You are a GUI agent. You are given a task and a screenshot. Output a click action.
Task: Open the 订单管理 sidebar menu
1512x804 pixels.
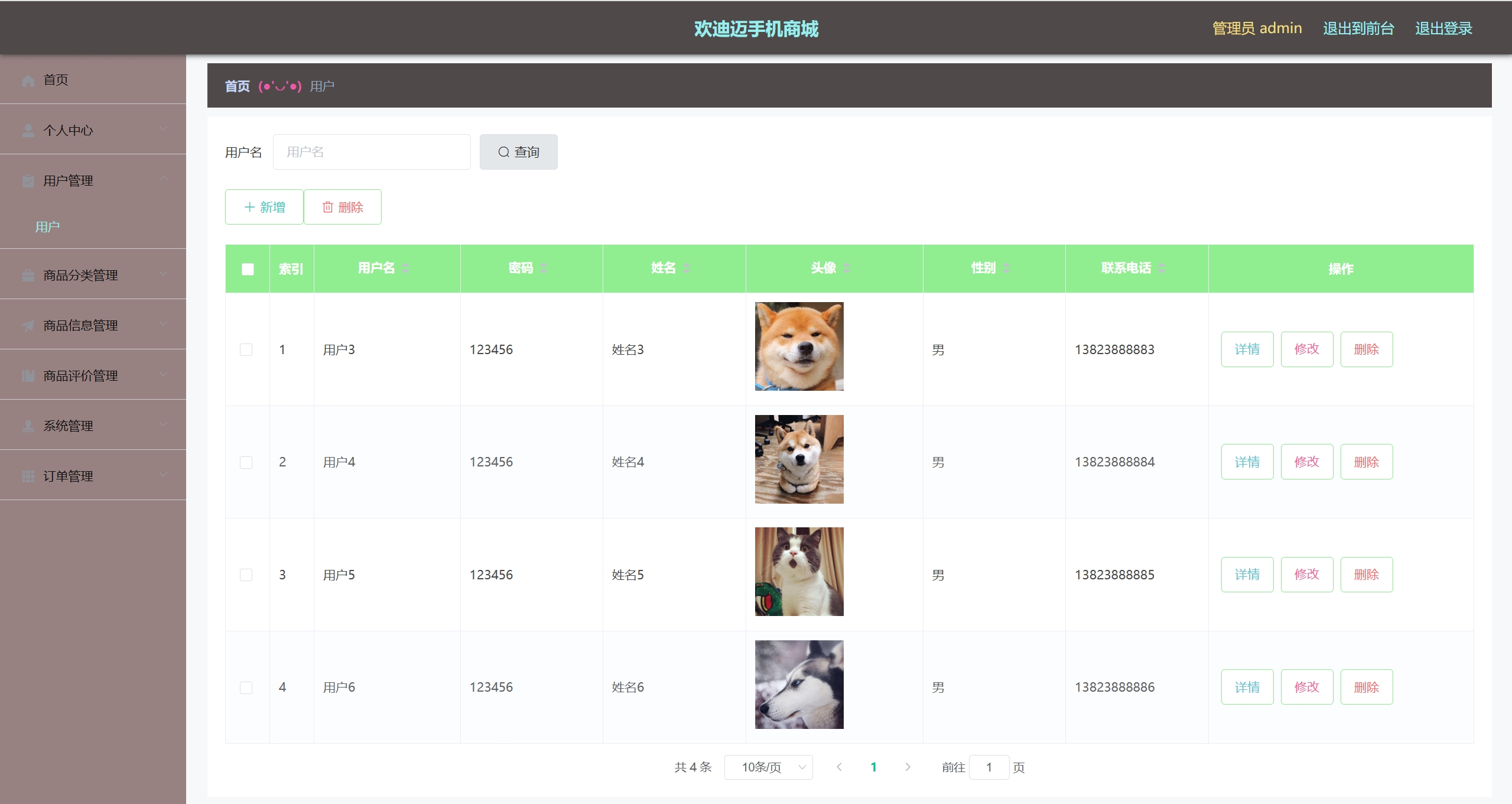coord(93,476)
